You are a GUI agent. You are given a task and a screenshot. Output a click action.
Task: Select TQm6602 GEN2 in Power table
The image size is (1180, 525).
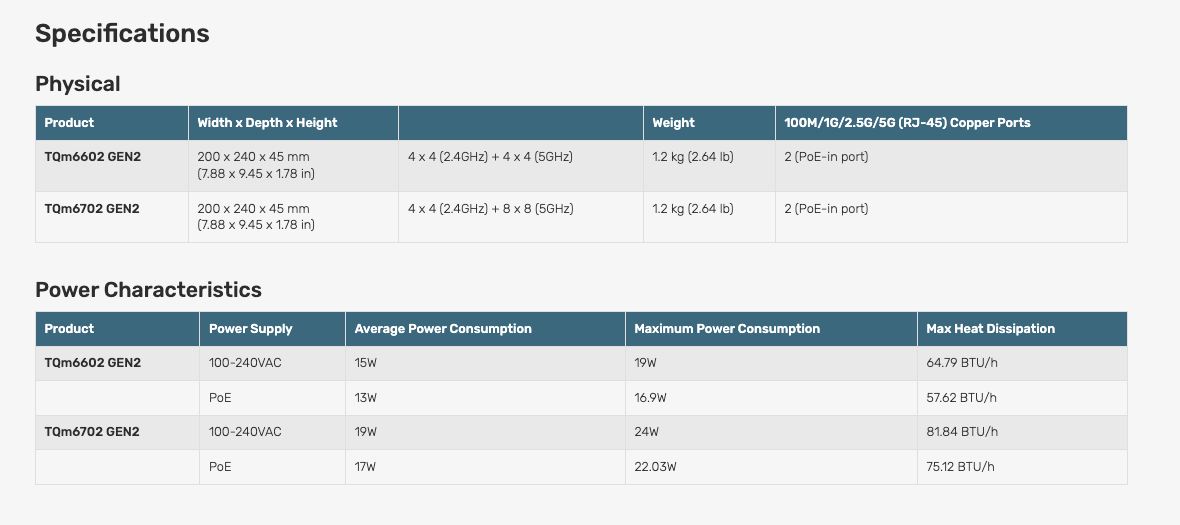(93, 363)
